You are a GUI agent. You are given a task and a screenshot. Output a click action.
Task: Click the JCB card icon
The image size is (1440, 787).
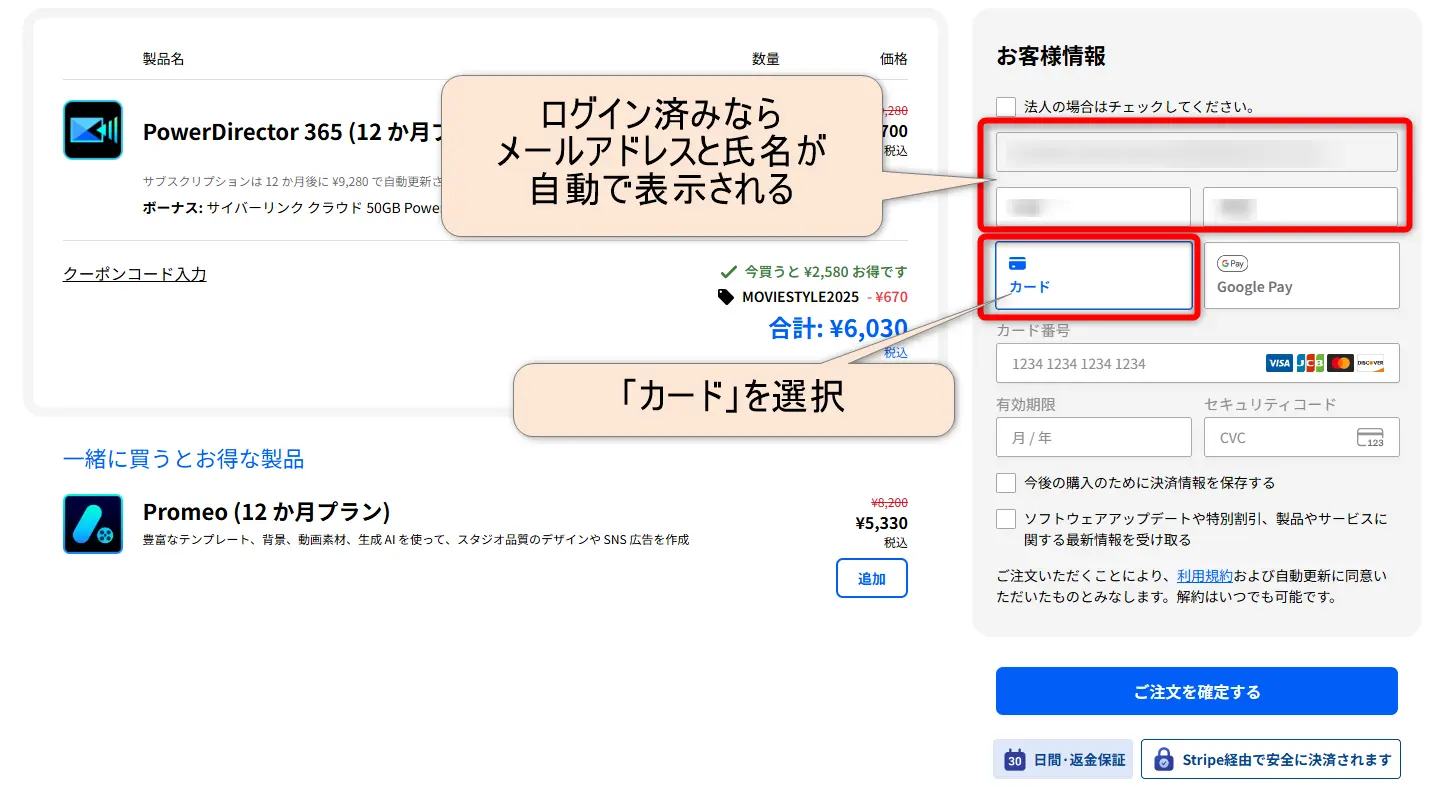(x=1308, y=363)
